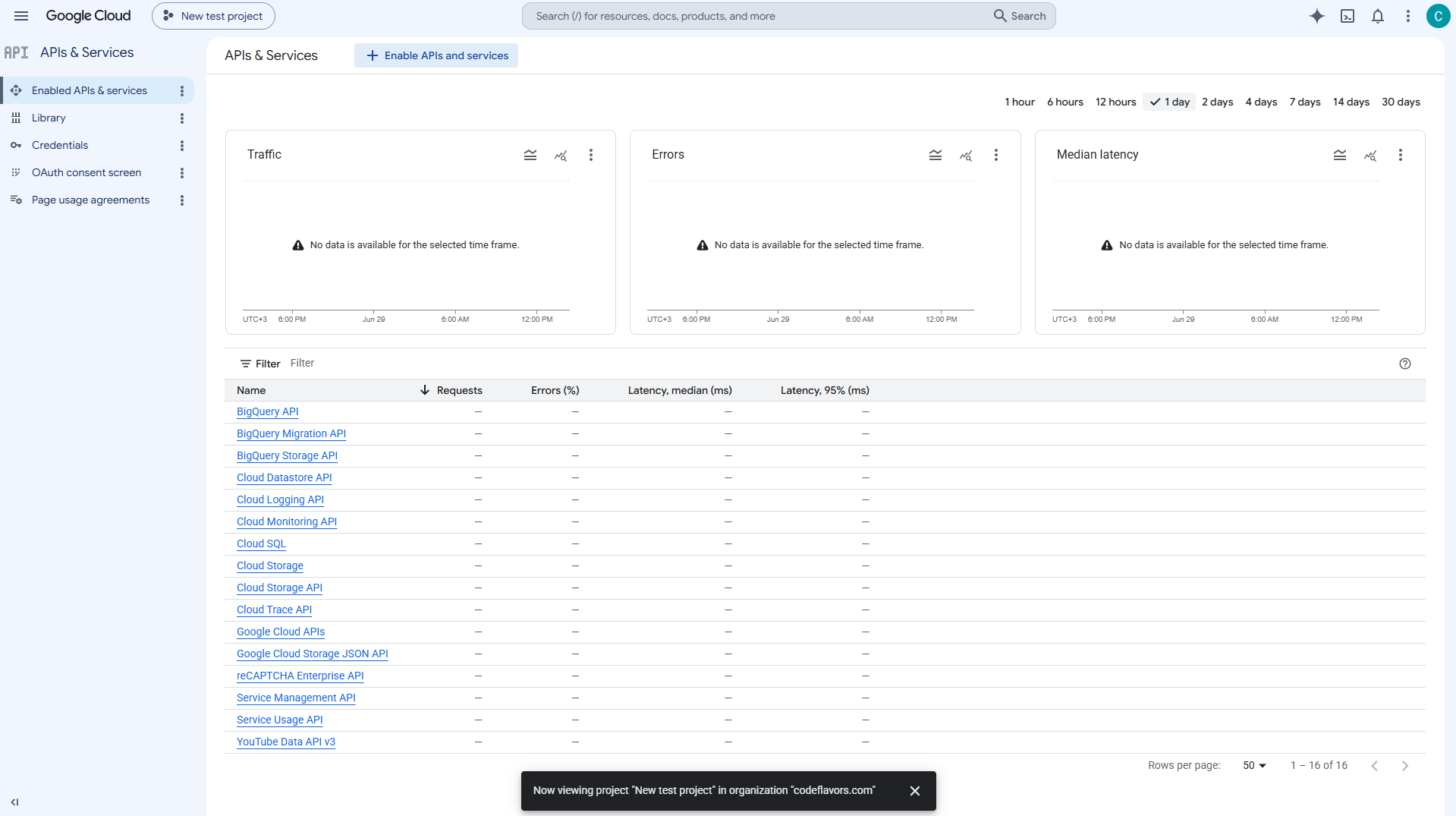Click Enable APIs and services button
This screenshot has height=816, width=1456.
(x=436, y=55)
